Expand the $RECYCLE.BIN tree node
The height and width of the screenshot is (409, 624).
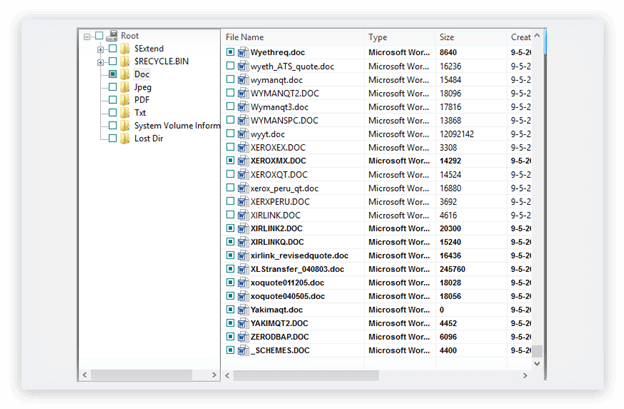click(x=100, y=61)
